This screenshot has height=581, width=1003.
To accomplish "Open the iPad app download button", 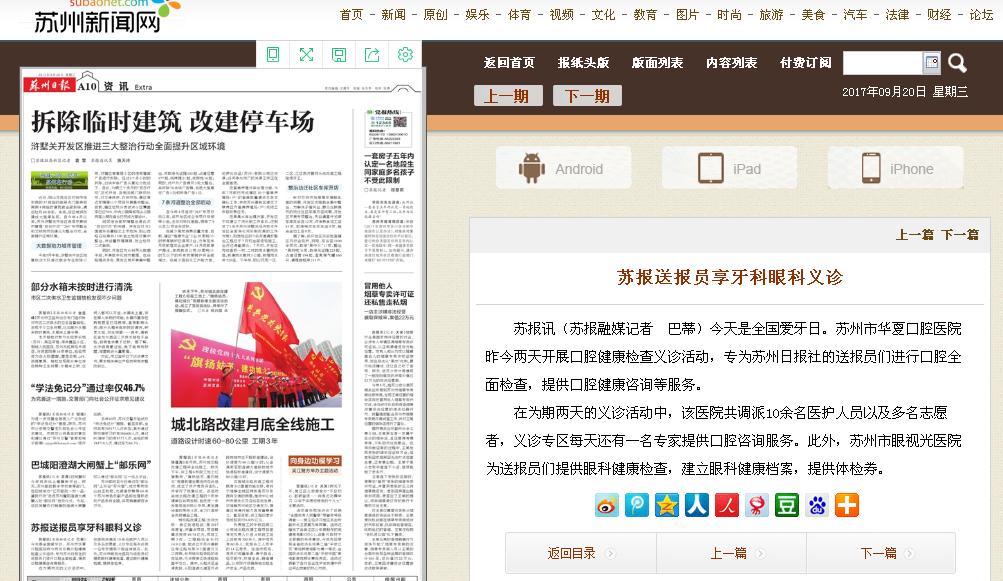I will click(x=729, y=169).
